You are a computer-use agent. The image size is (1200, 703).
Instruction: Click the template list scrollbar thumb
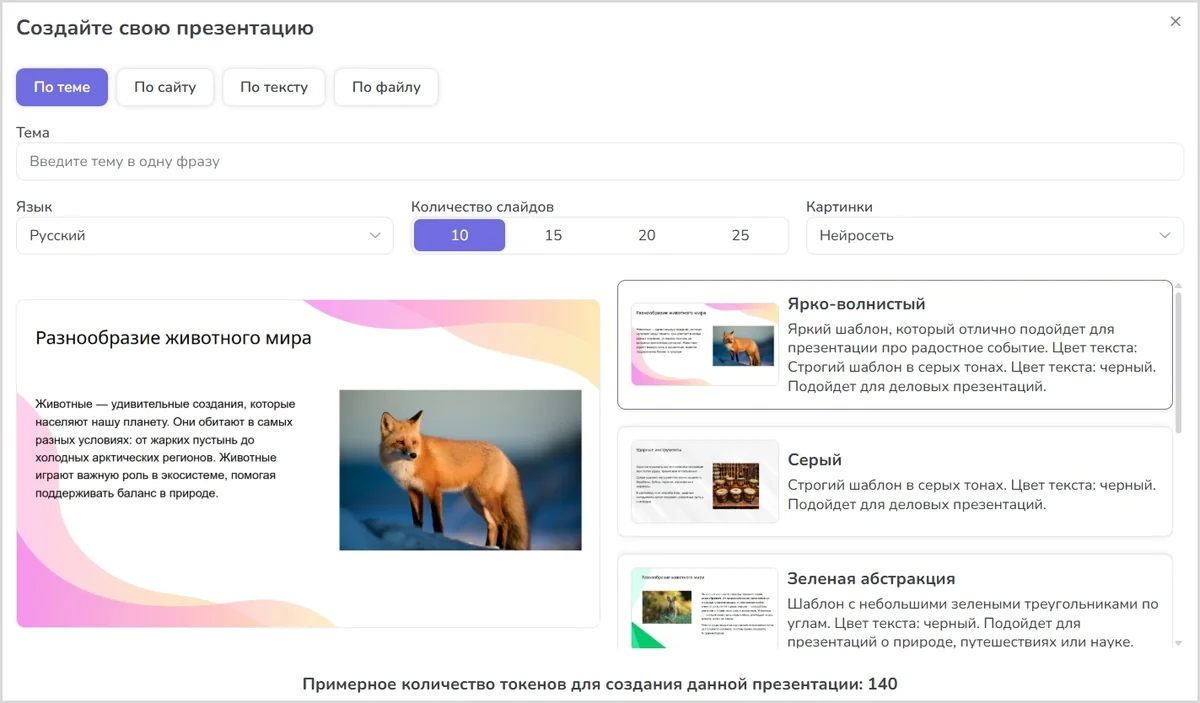click(x=1178, y=364)
